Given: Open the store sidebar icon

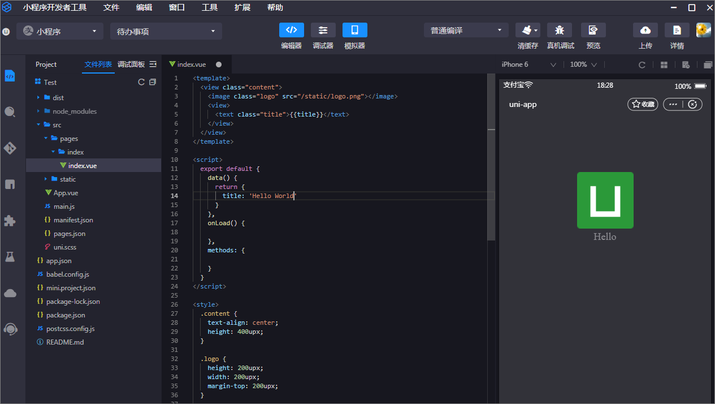Looking at the screenshot, I should pyautogui.click(x=10, y=184).
